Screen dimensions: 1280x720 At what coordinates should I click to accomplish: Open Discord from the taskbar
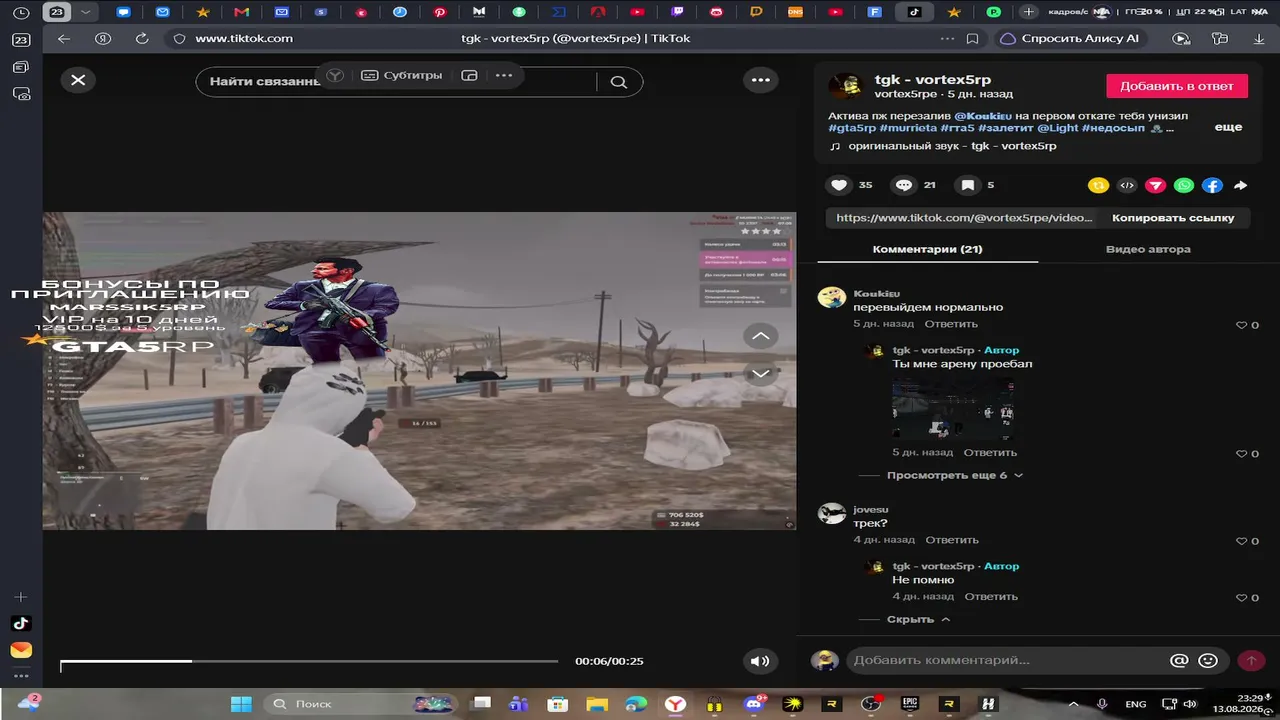tap(752, 704)
